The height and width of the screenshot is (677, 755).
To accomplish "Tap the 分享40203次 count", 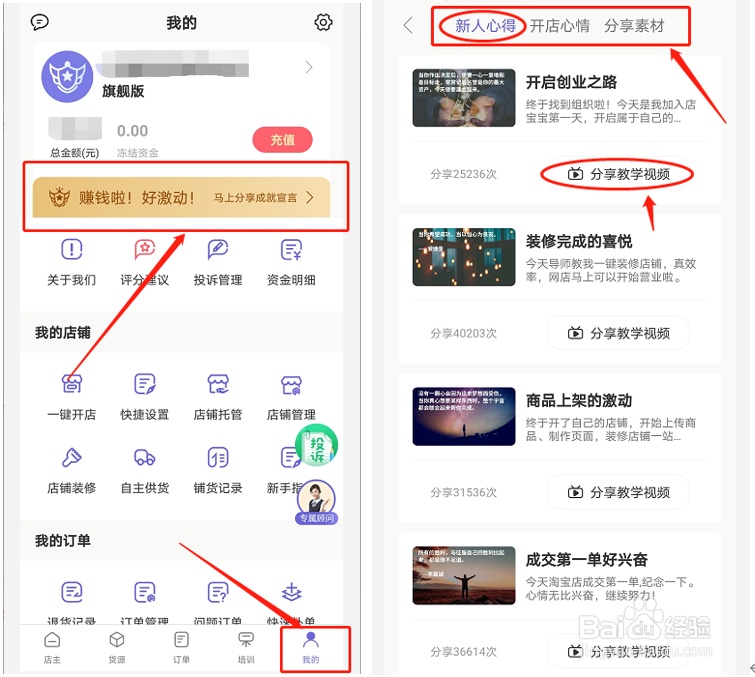I will click(x=463, y=333).
